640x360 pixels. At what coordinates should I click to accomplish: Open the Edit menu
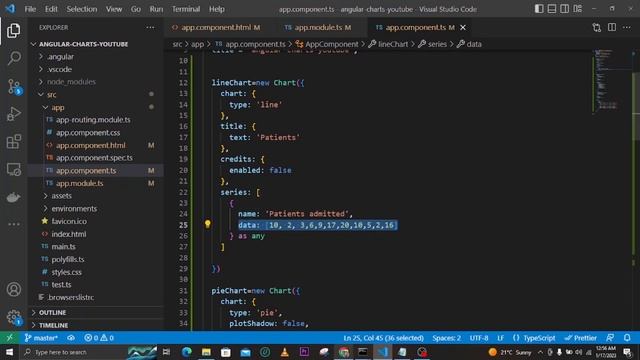(51, 9)
